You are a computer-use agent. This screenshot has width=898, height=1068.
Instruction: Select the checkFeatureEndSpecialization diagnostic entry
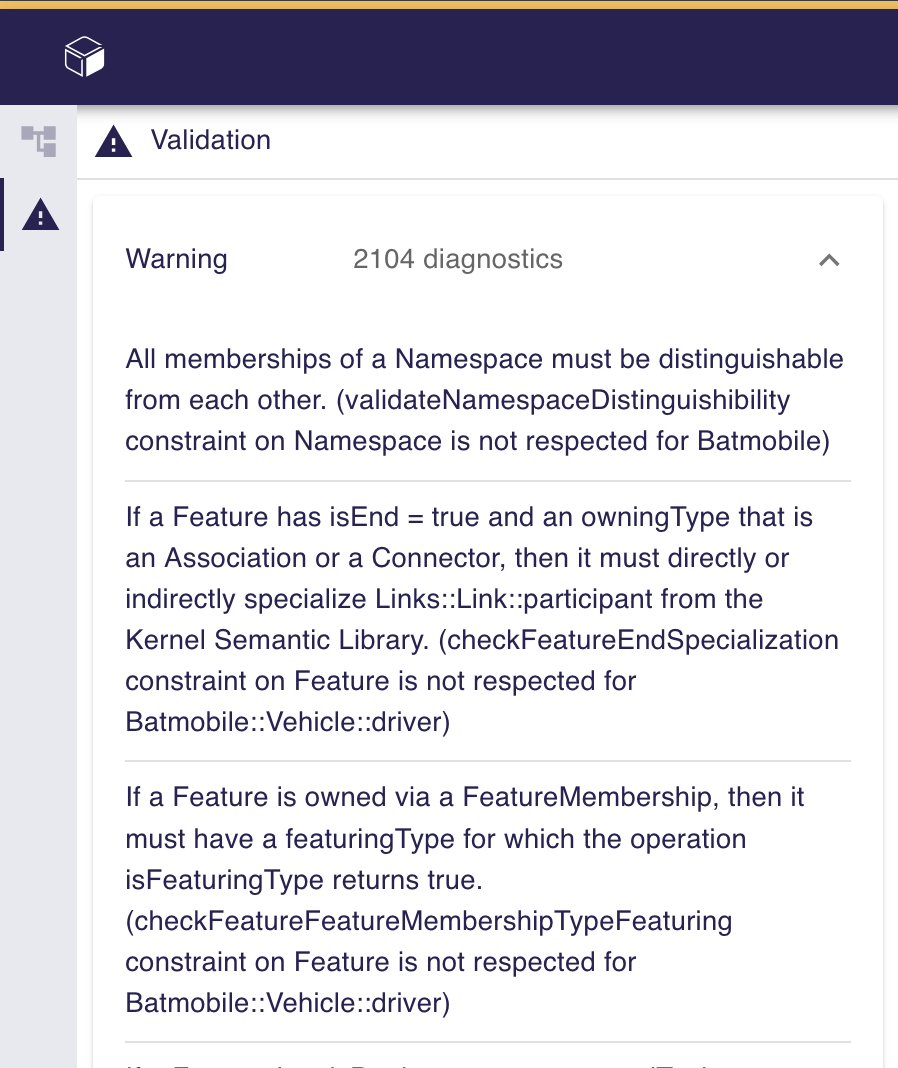point(480,619)
